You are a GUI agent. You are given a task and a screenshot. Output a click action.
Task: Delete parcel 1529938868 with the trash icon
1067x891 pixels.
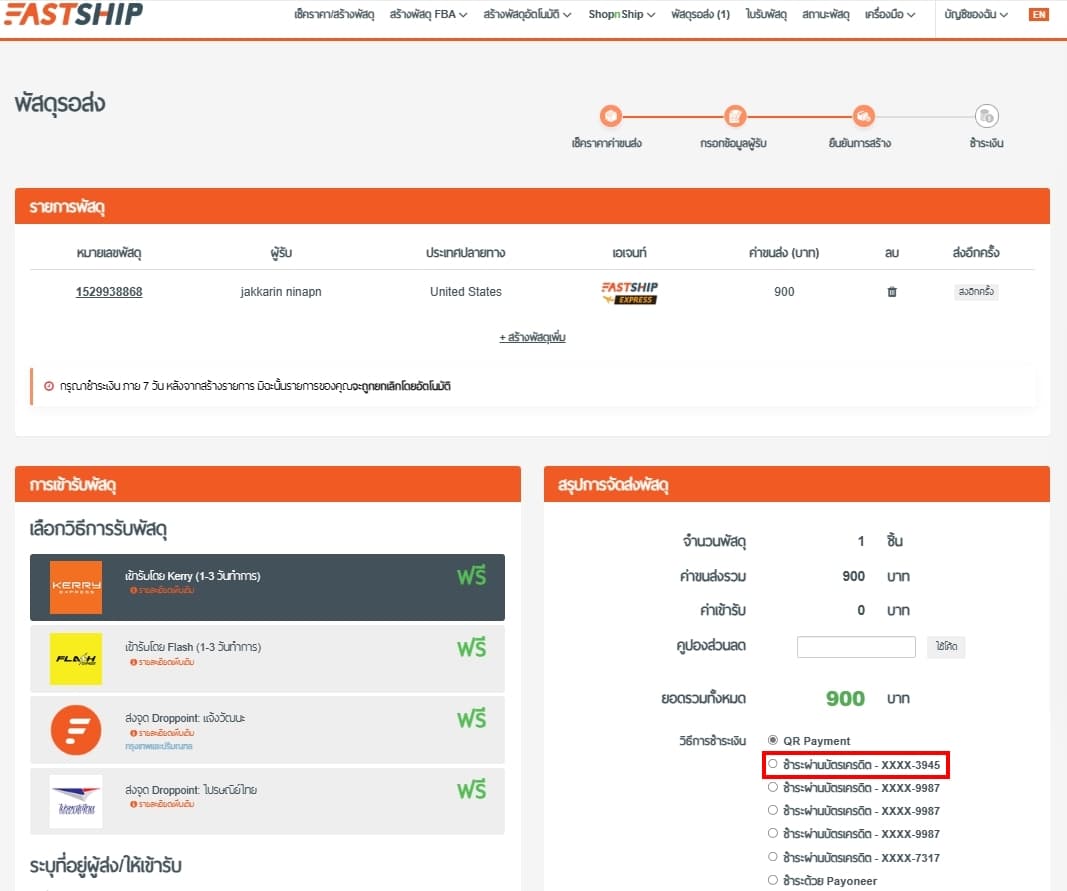(891, 292)
